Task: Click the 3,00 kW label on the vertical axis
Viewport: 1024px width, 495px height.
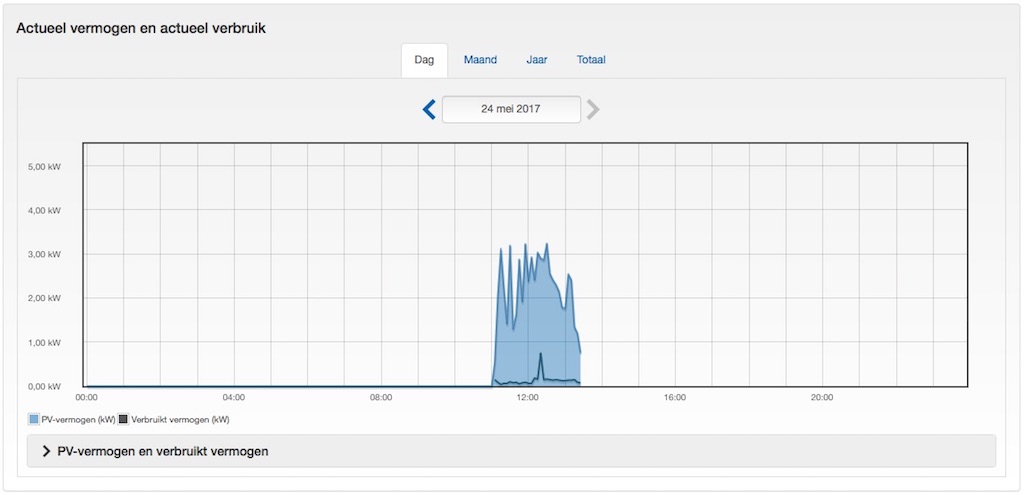Action: (x=44, y=254)
